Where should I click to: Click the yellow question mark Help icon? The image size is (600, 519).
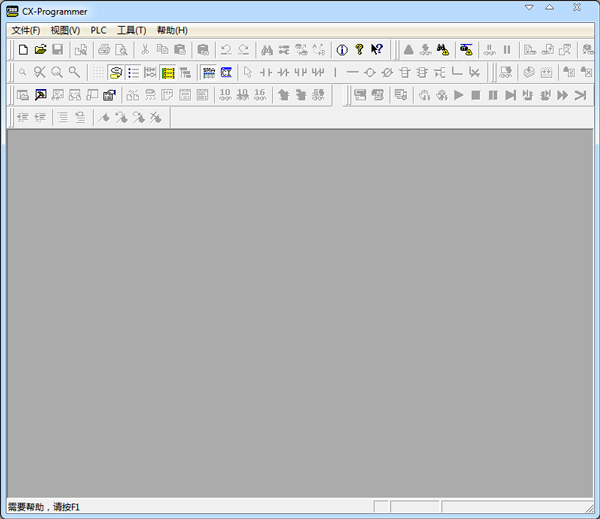pyautogui.click(x=359, y=50)
